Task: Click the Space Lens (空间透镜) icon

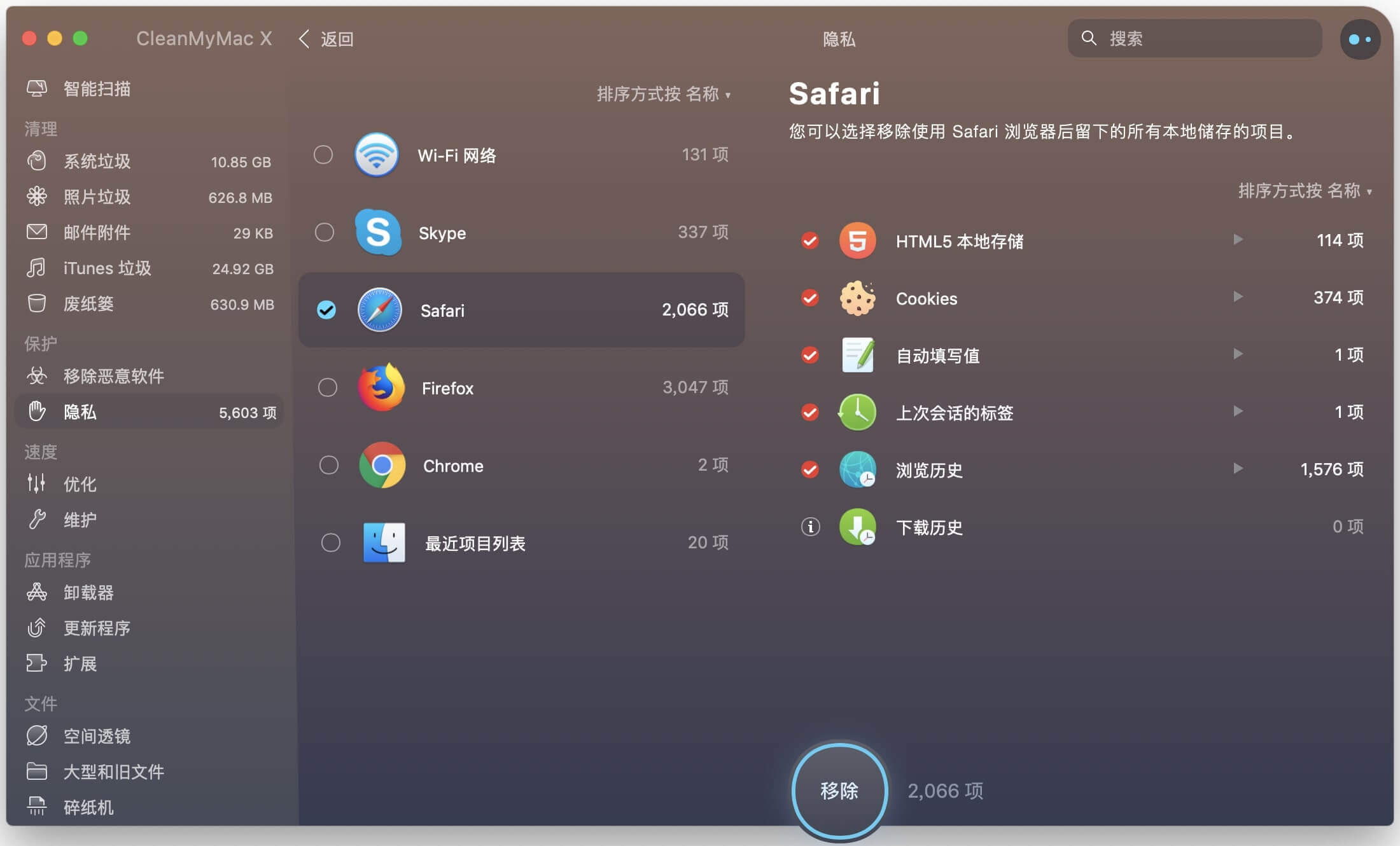Action: 37,736
